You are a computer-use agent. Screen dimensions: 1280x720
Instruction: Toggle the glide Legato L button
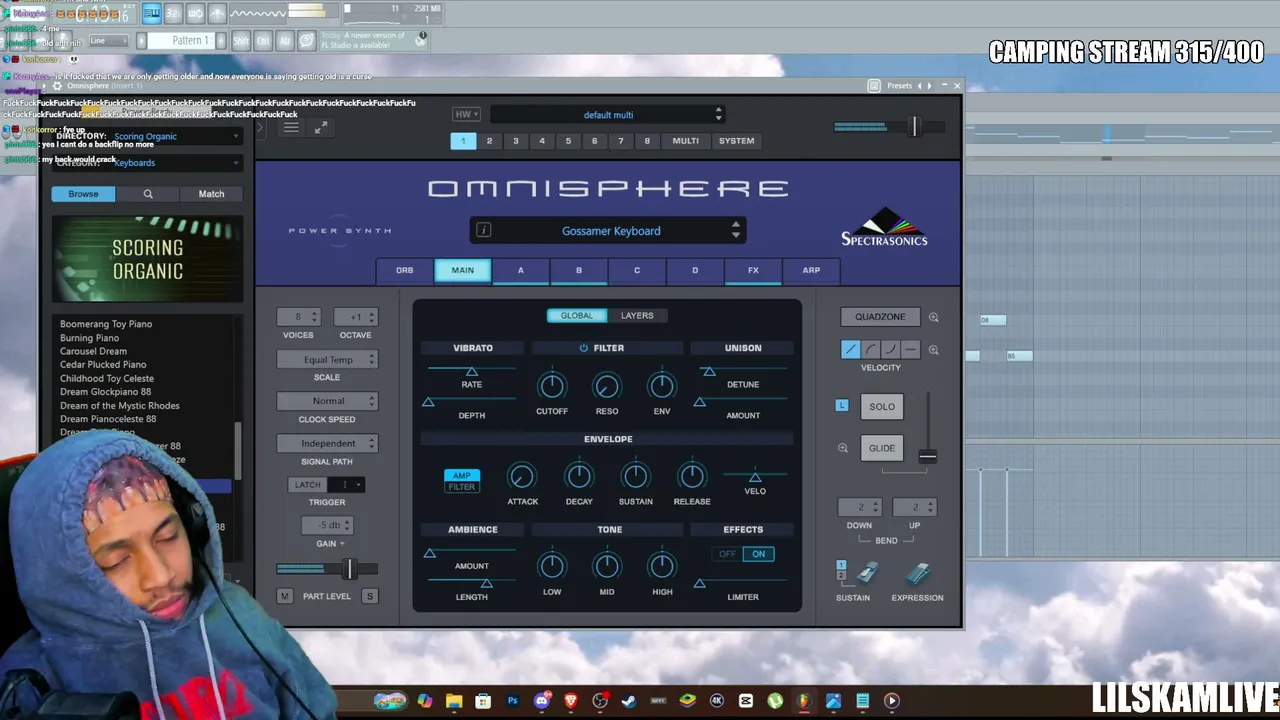[842, 406]
